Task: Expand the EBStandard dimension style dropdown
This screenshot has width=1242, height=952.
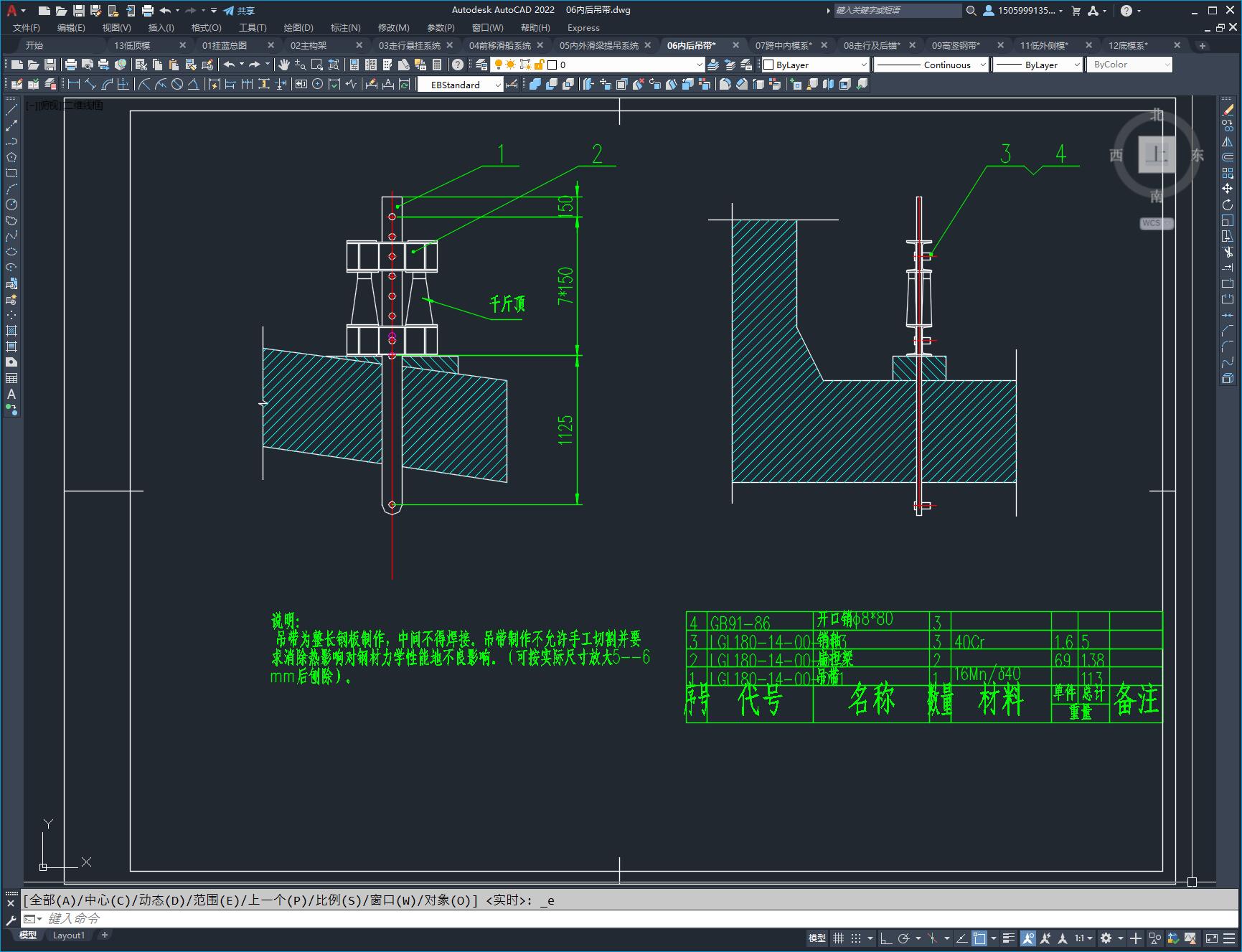Action: tap(498, 85)
